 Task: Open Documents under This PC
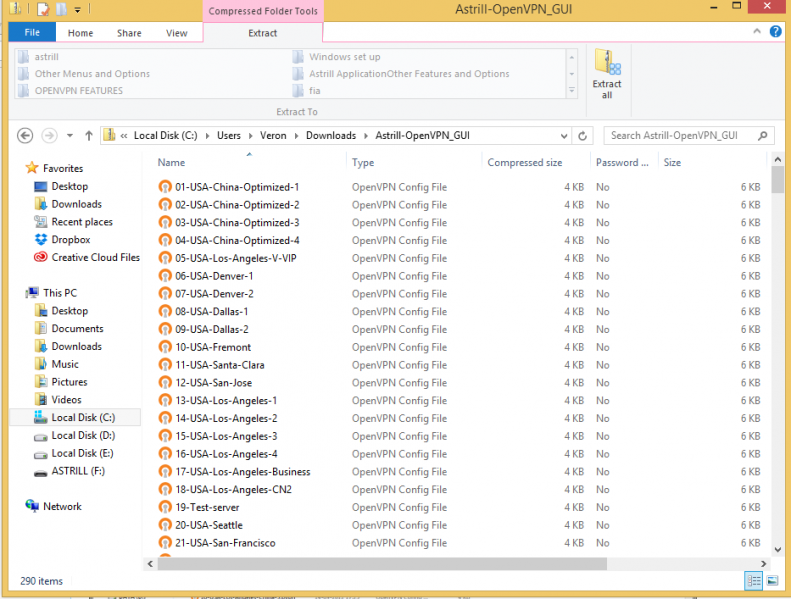tap(69, 329)
